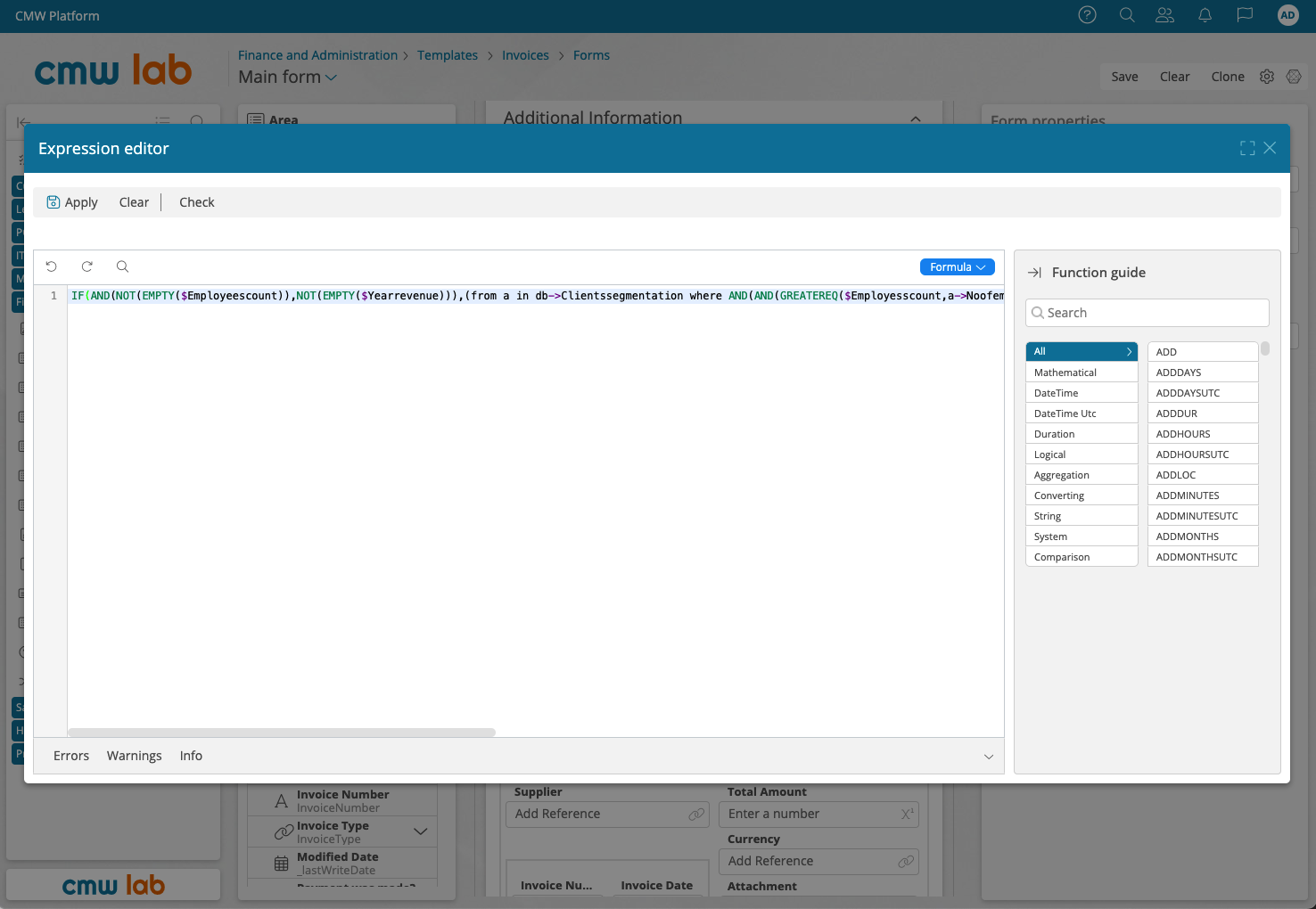This screenshot has height=909, width=1316.
Task: Collapse the Function guide panel
Action: click(x=1034, y=273)
